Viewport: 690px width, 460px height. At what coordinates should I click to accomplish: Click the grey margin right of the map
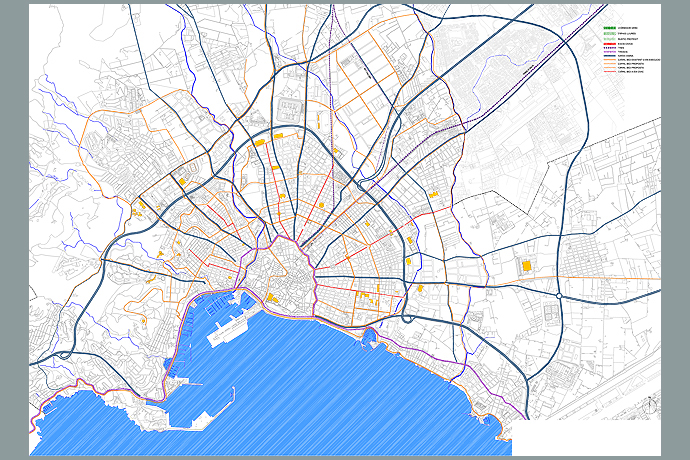tap(676, 230)
